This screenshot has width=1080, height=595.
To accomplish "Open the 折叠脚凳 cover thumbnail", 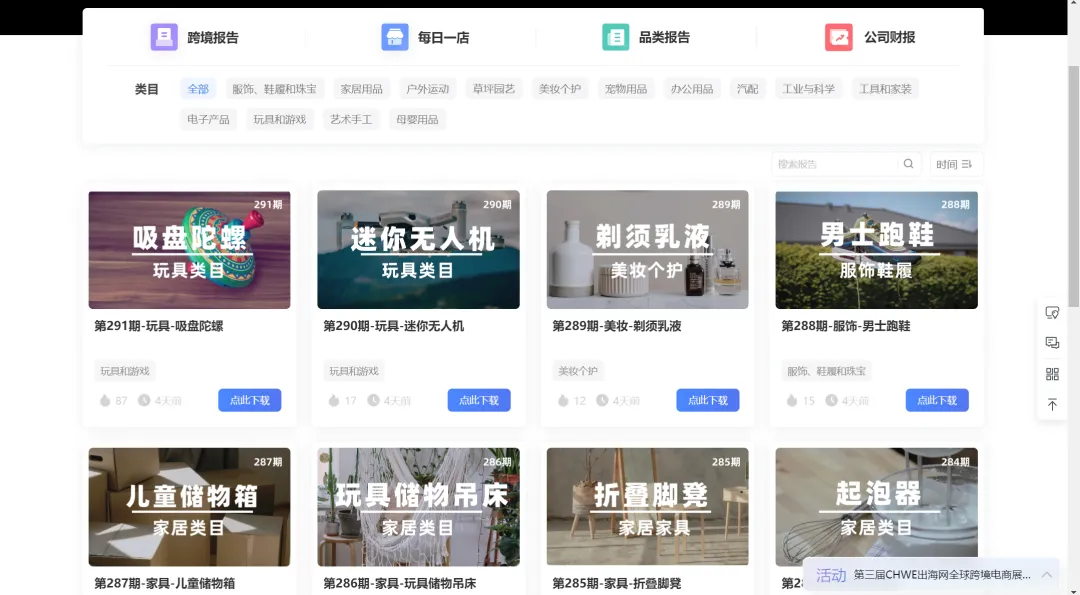I will 647,507.
